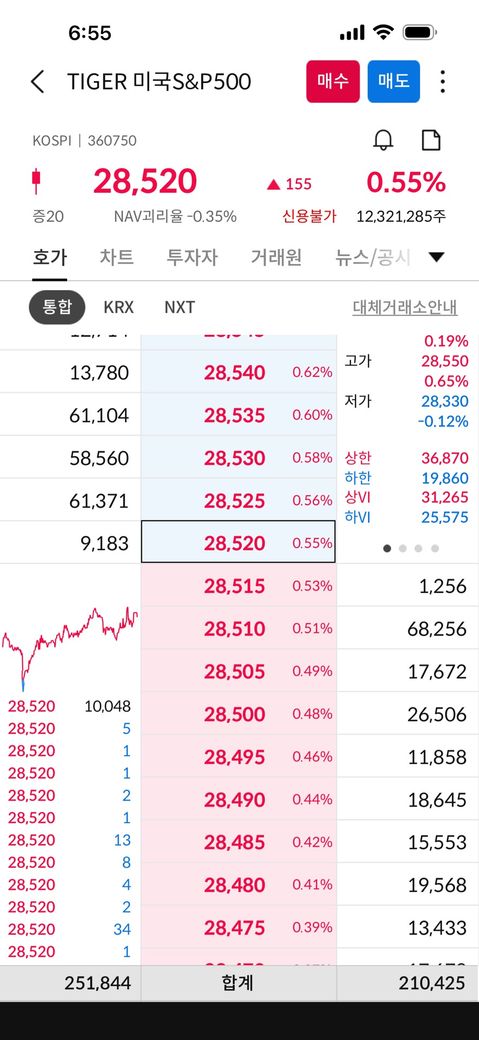This screenshot has width=479, height=1040.
Task: Expand more tabs with the down triangle
Action: click(437, 257)
